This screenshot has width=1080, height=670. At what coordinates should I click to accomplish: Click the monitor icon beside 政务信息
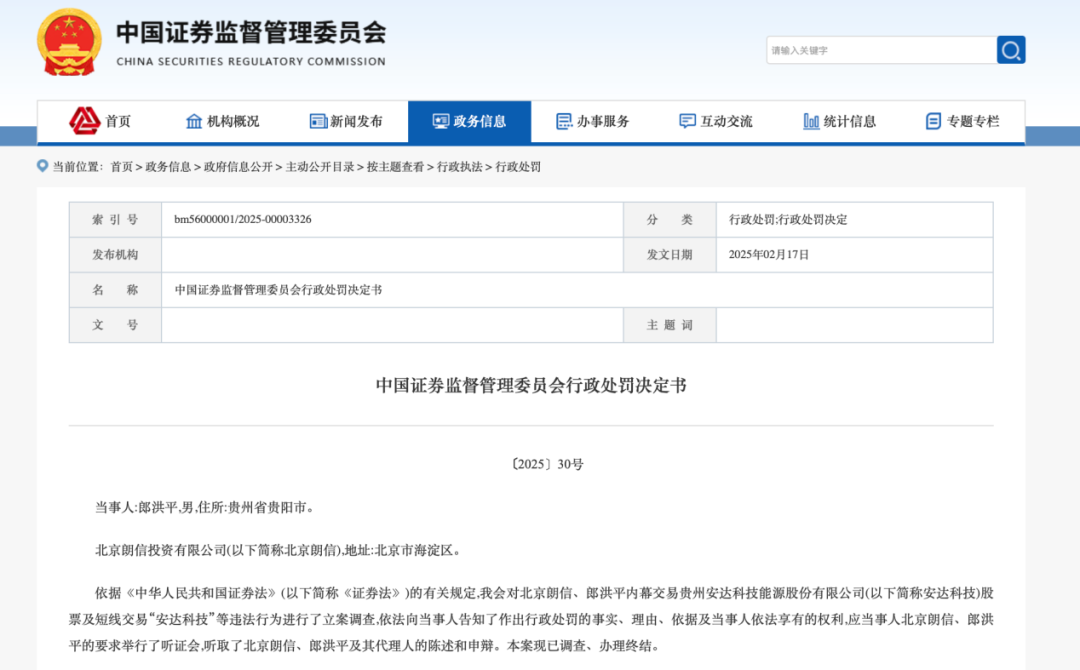point(441,121)
